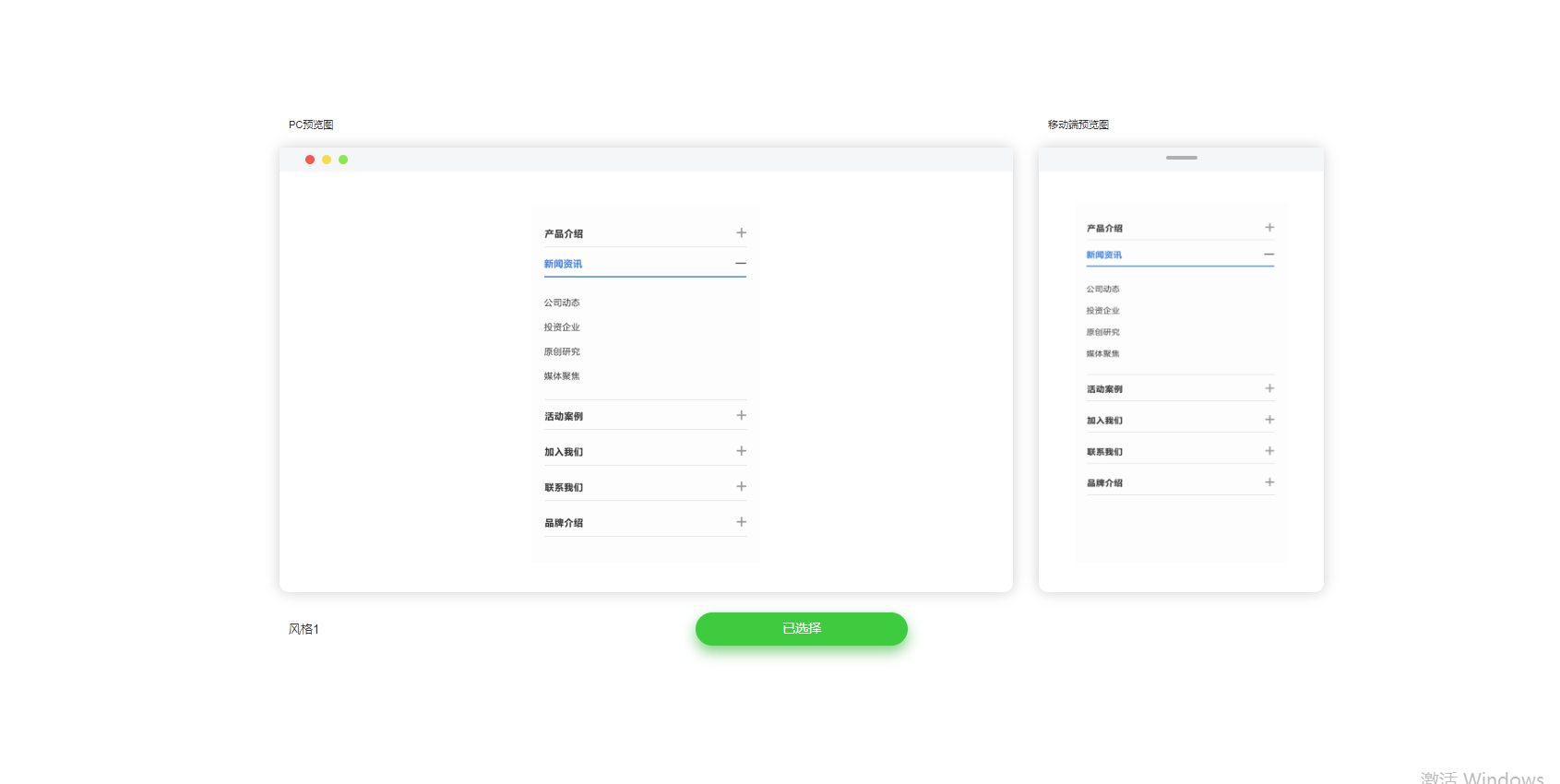
Task: Click plus icon beside 活动案例 in PC preview
Action: coord(741,416)
